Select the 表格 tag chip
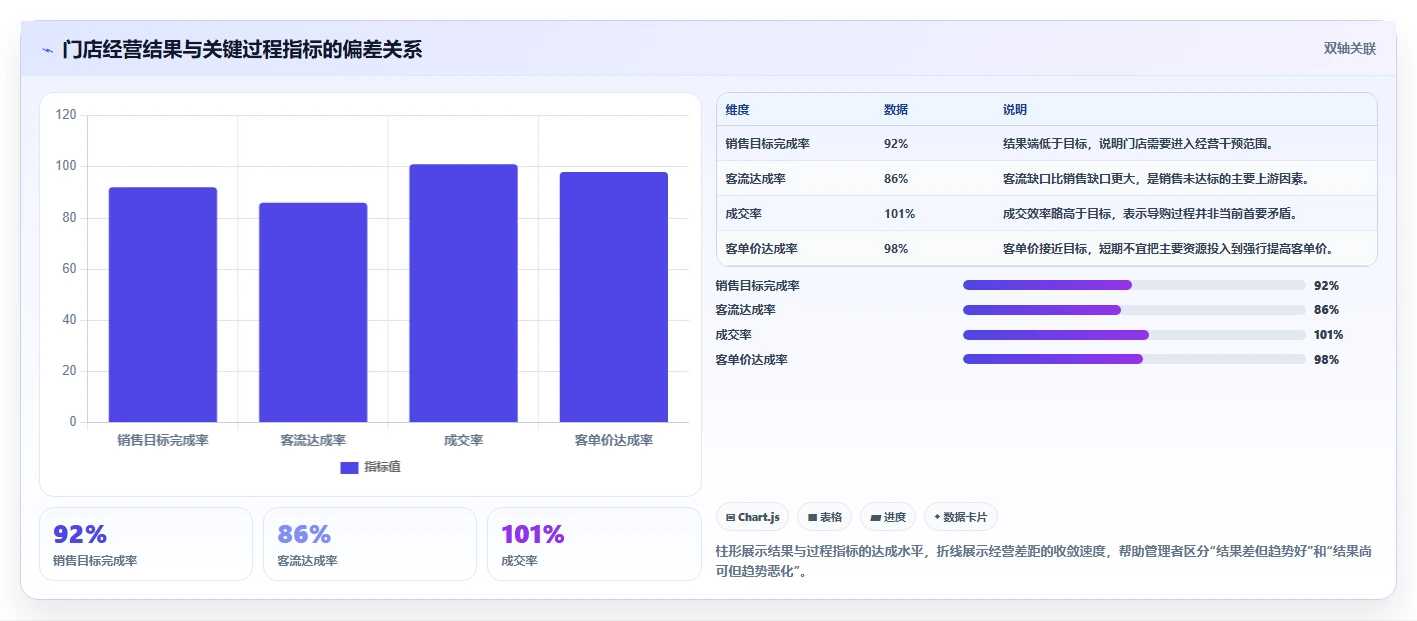Image resolution: width=1417 pixels, height=621 pixels. point(825,517)
